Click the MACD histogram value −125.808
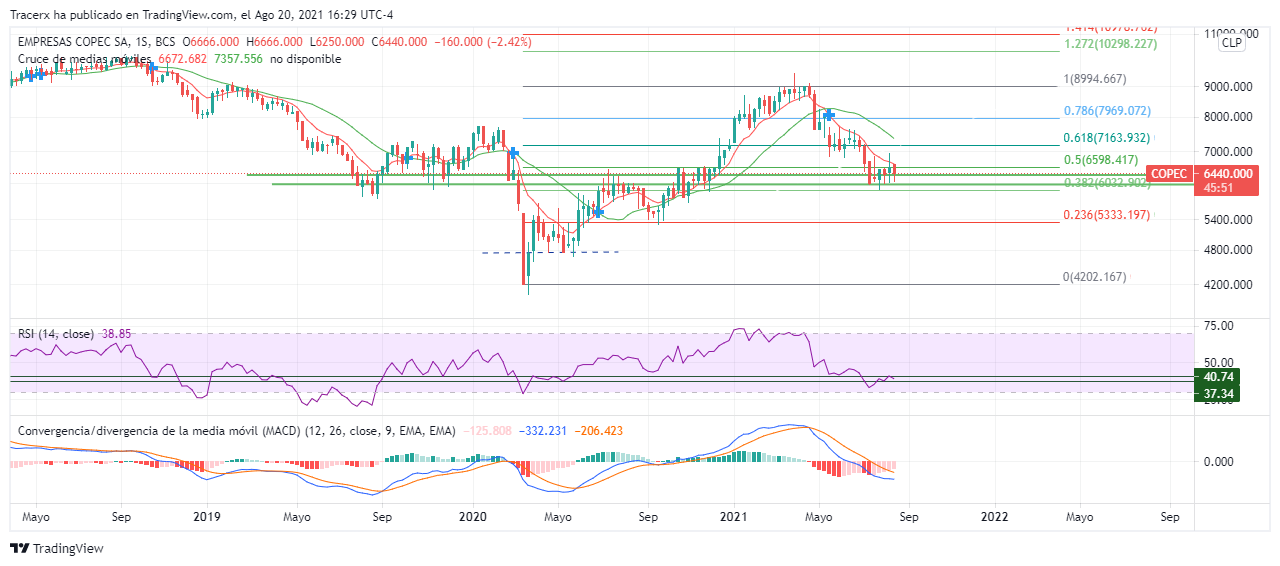1280x566 pixels. pyautogui.click(x=489, y=431)
